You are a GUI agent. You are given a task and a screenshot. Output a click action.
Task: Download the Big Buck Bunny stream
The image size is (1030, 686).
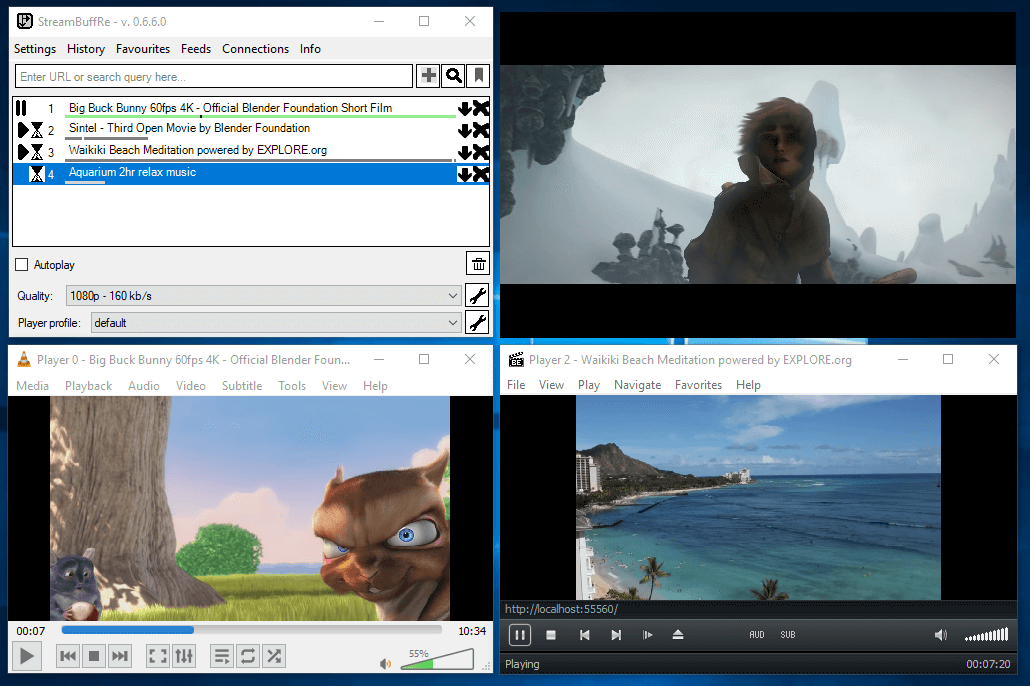pyautogui.click(x=464, y=108)
